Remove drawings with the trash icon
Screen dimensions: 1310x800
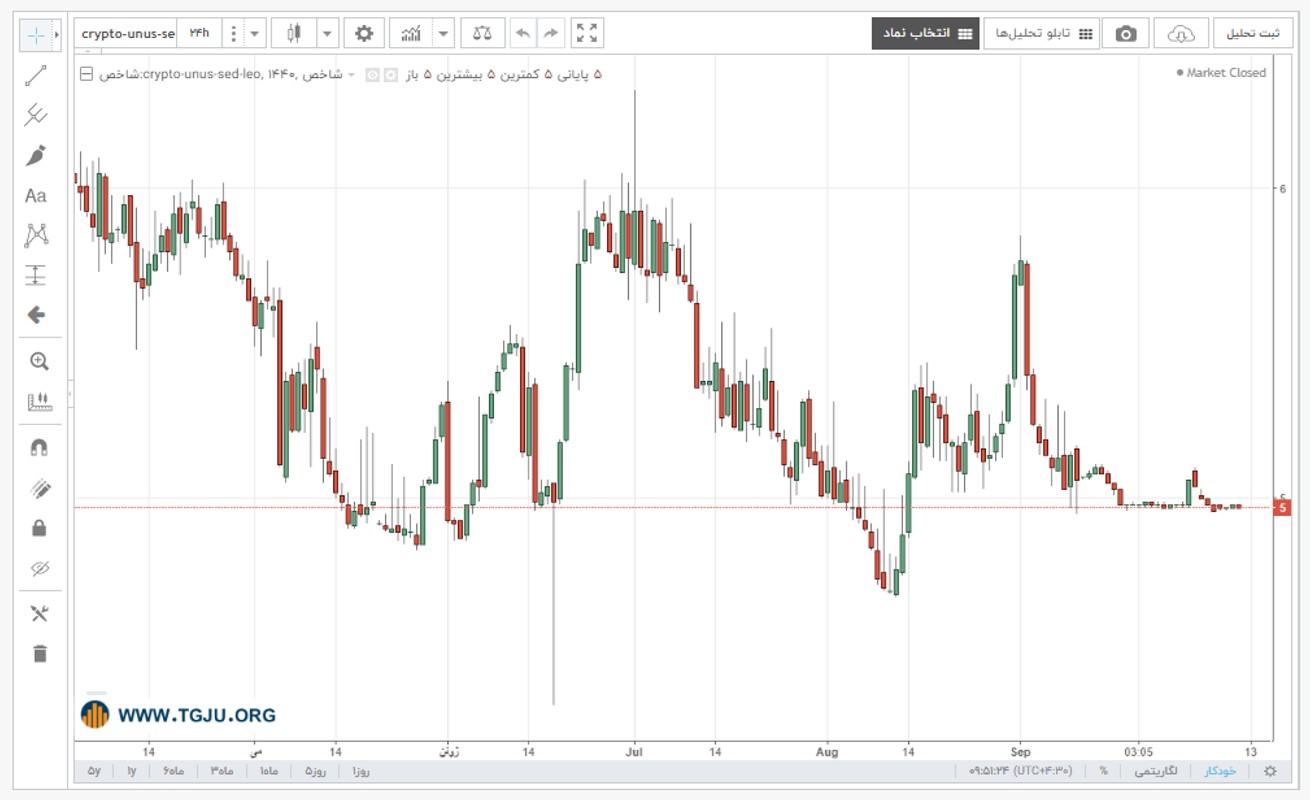(x=39, y=654)
